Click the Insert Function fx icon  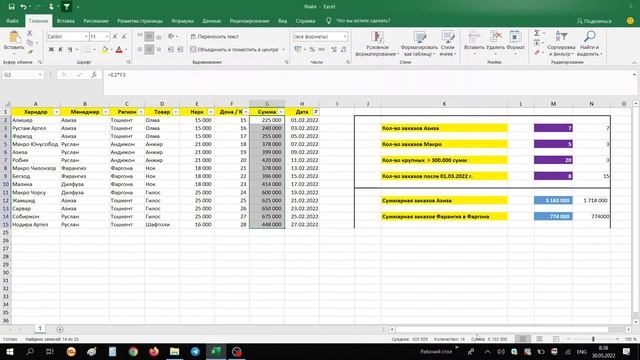(94, 75)
